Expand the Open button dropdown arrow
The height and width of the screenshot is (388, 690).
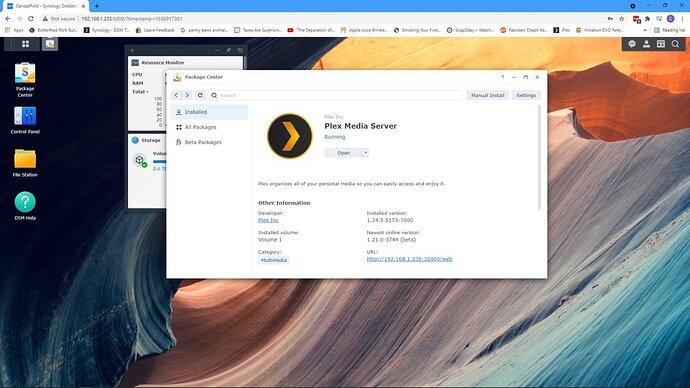click(366, 153)
